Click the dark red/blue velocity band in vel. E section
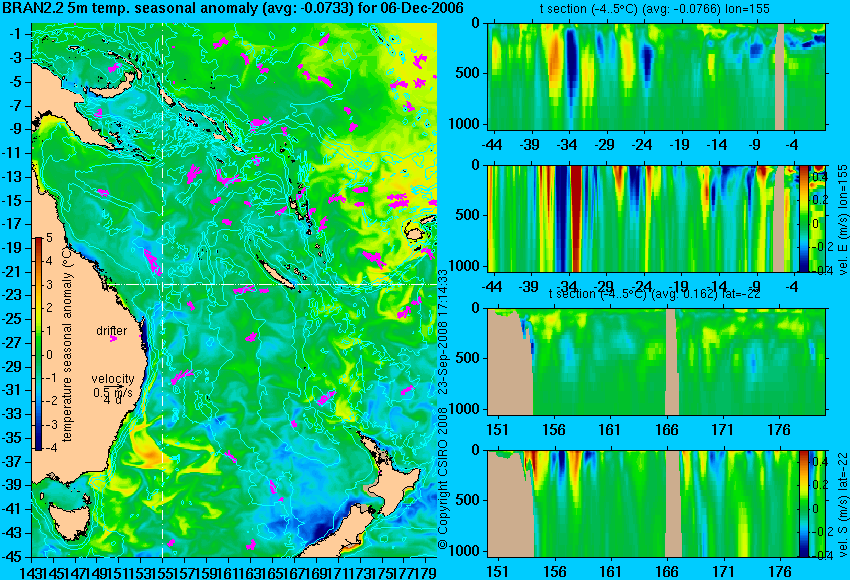This screenshot has height=580, width=850. tap(569, 218)
